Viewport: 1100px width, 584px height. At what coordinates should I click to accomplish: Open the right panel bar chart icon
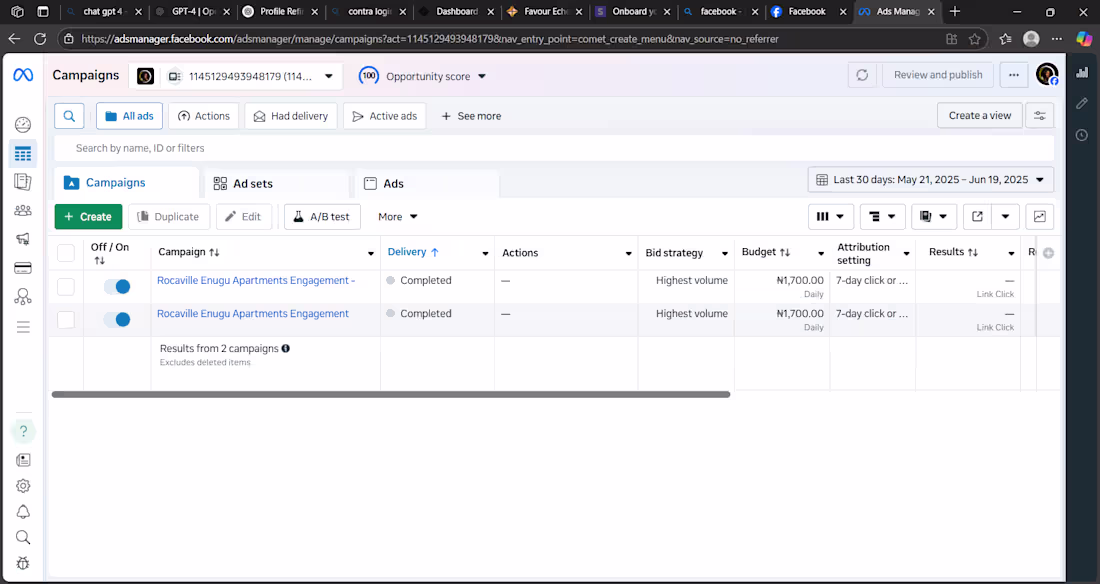tap(1082, 72)
